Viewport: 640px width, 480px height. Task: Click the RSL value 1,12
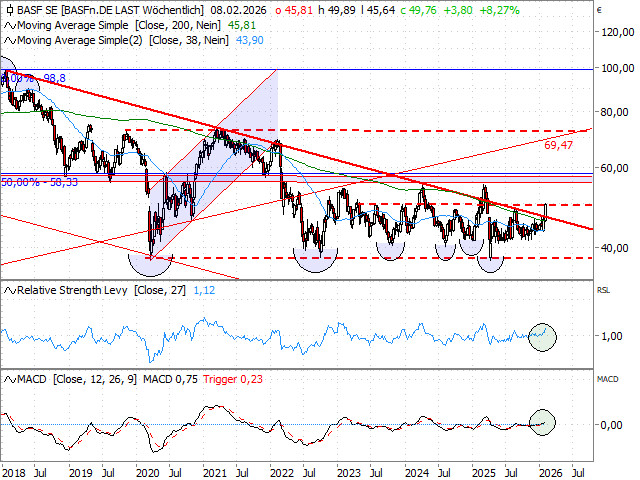204,291
